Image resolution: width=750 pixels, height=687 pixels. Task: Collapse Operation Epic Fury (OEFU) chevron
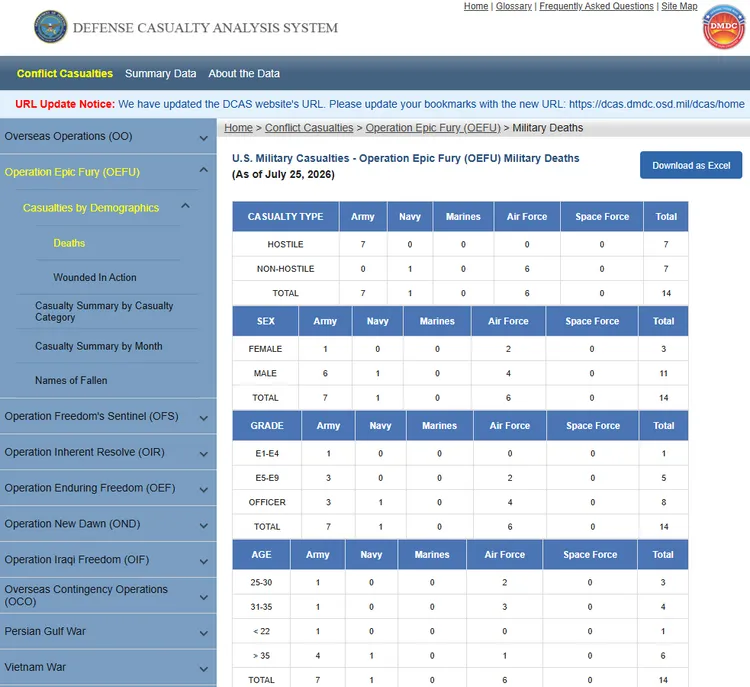(203, 170)
